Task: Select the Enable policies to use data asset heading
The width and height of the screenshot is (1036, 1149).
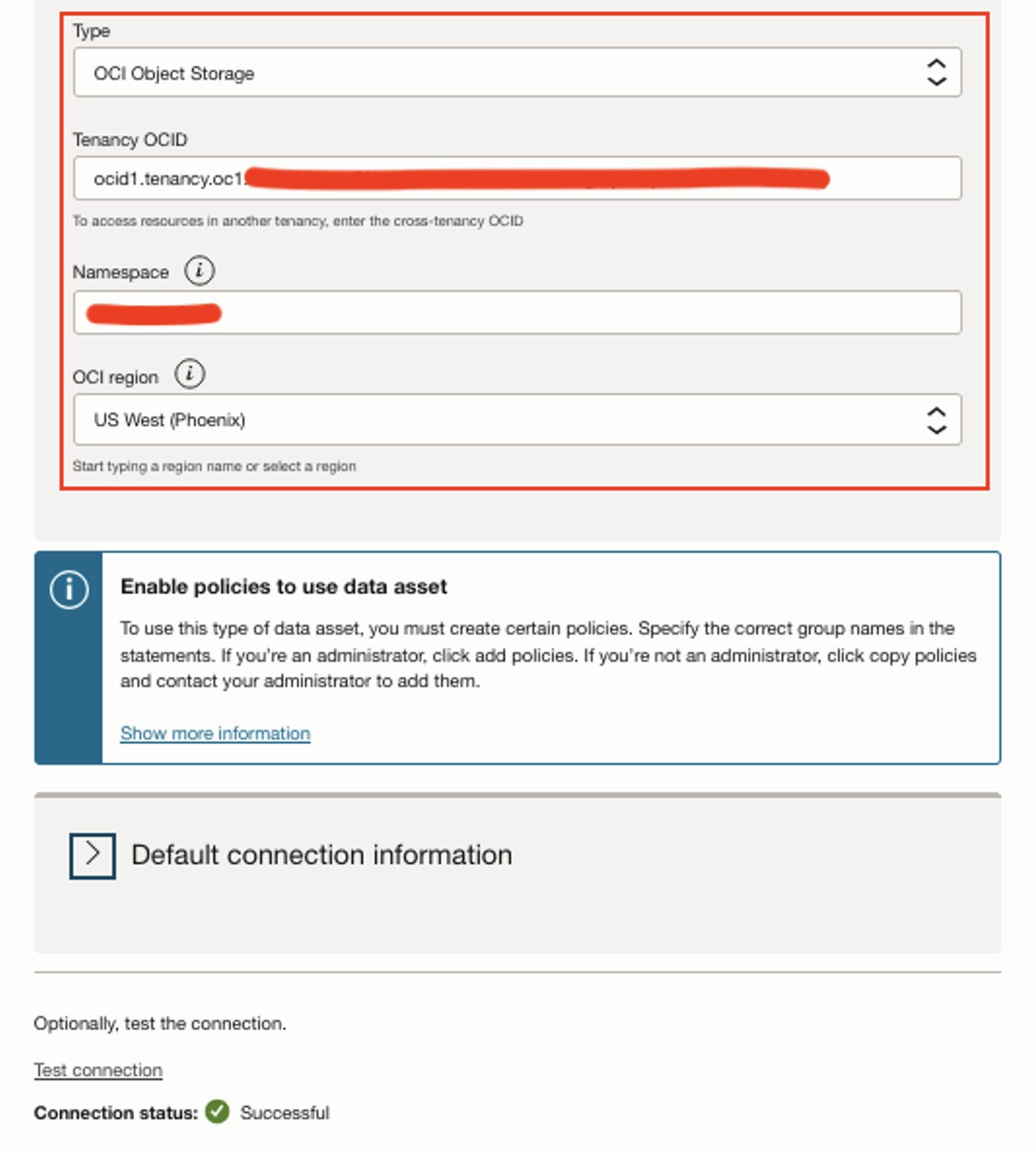Action: 284,587
